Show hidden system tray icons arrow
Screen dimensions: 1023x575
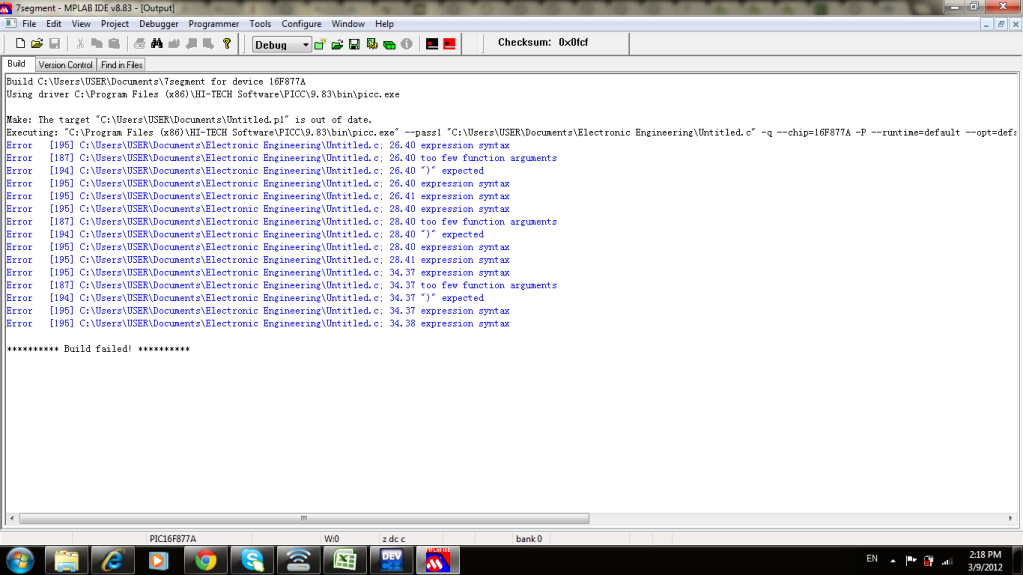[893, 560]
